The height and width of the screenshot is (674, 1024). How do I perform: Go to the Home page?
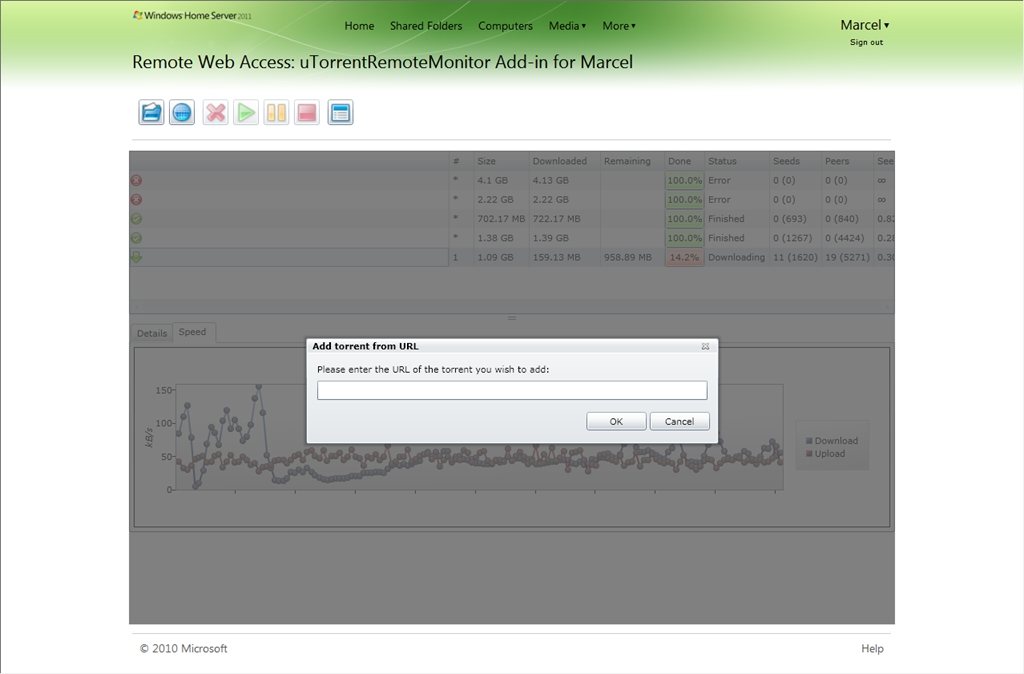pos(359,26)
